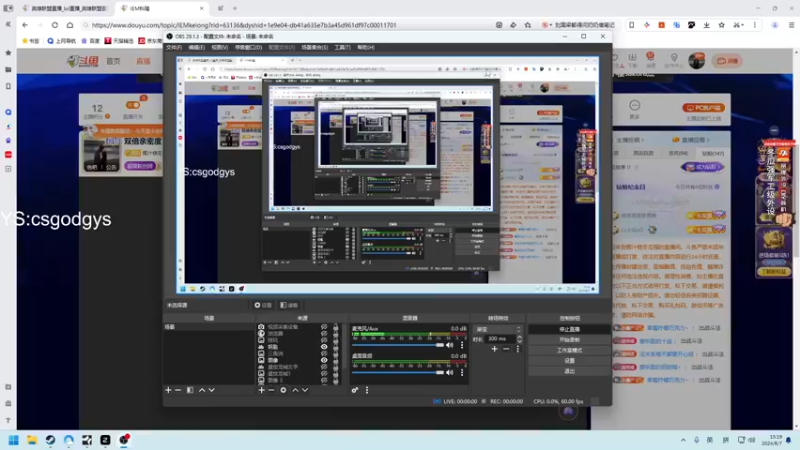Mute the 桌面音频 audio channel
Viewport: 800px width, 450px height.
click(449, 372)
